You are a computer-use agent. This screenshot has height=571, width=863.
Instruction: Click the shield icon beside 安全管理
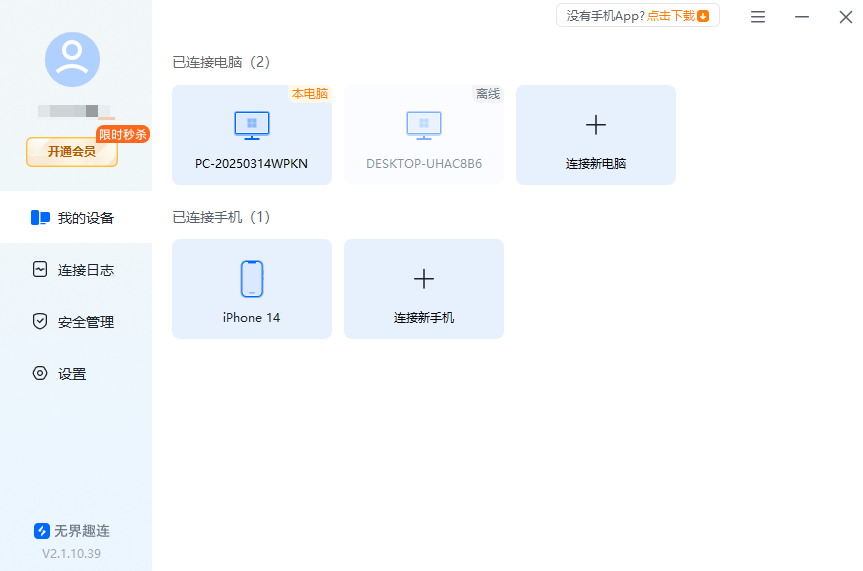tap(40, 322)
